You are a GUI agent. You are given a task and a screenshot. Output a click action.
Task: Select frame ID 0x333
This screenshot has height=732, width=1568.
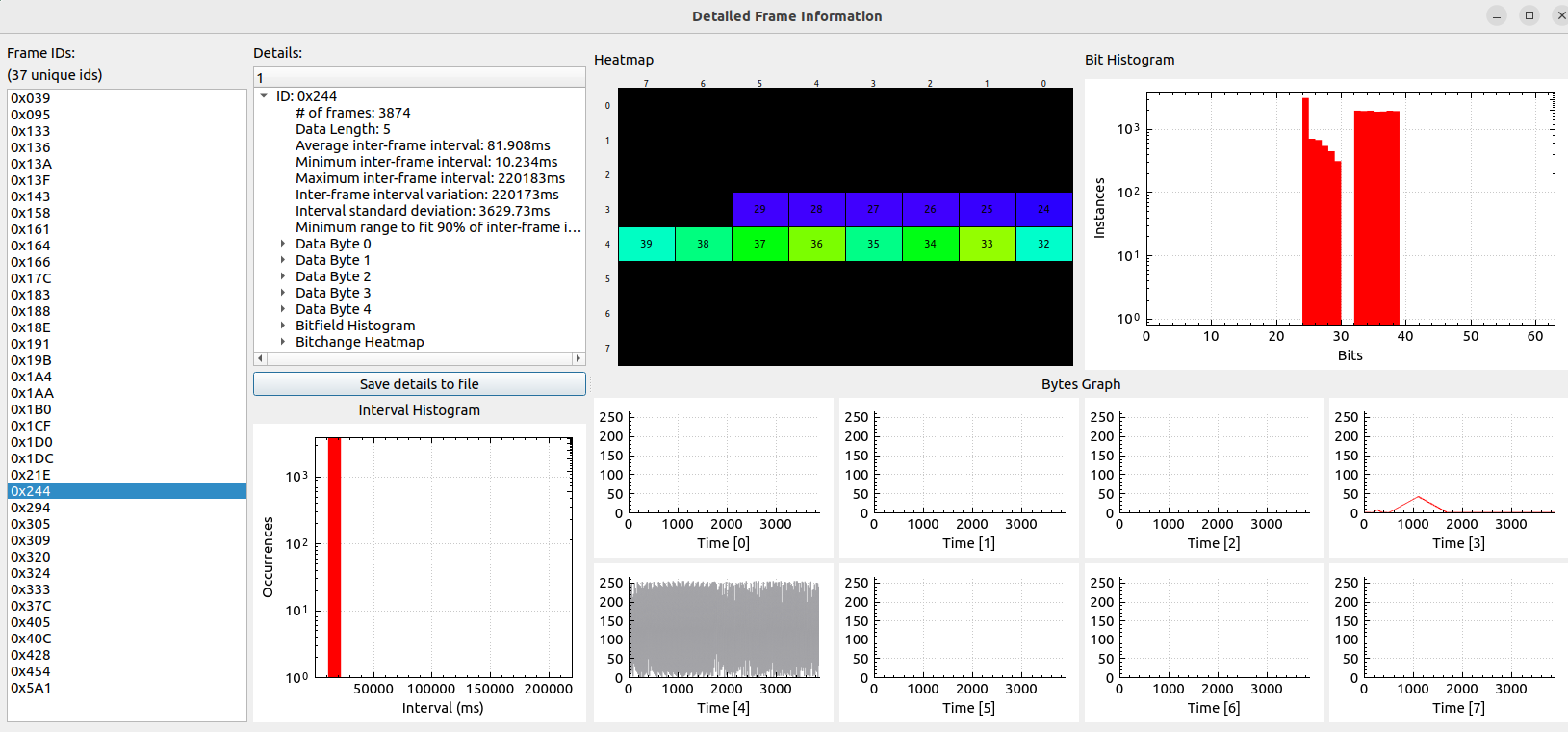click(126, 589)
